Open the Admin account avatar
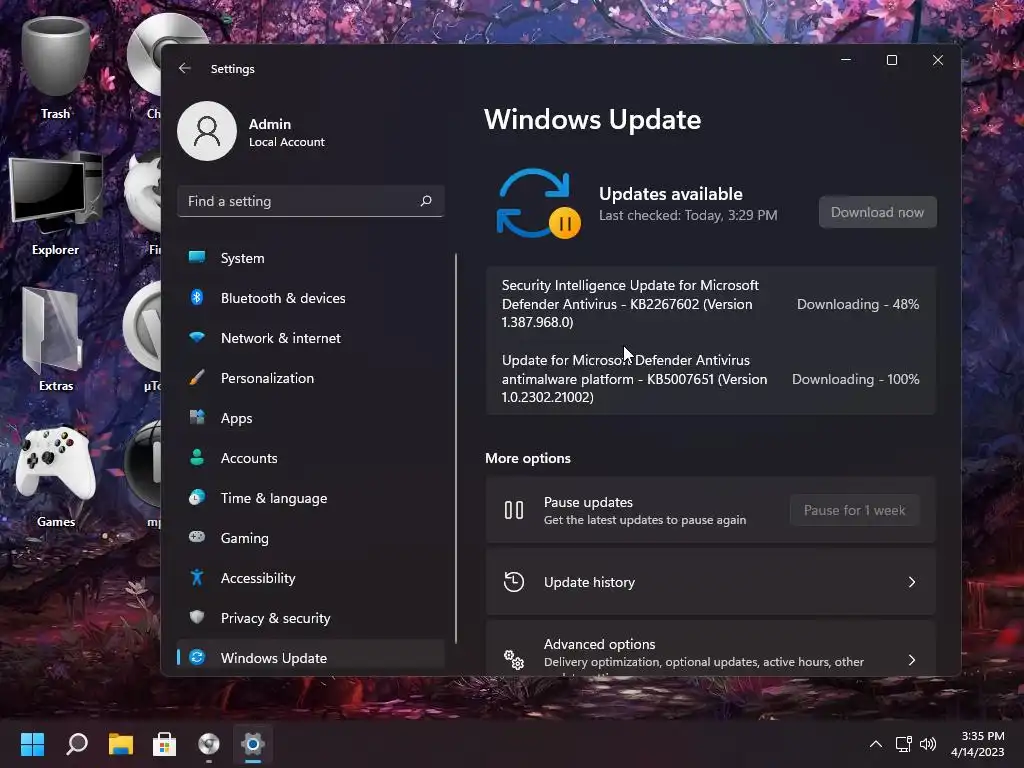 (207, 131)
